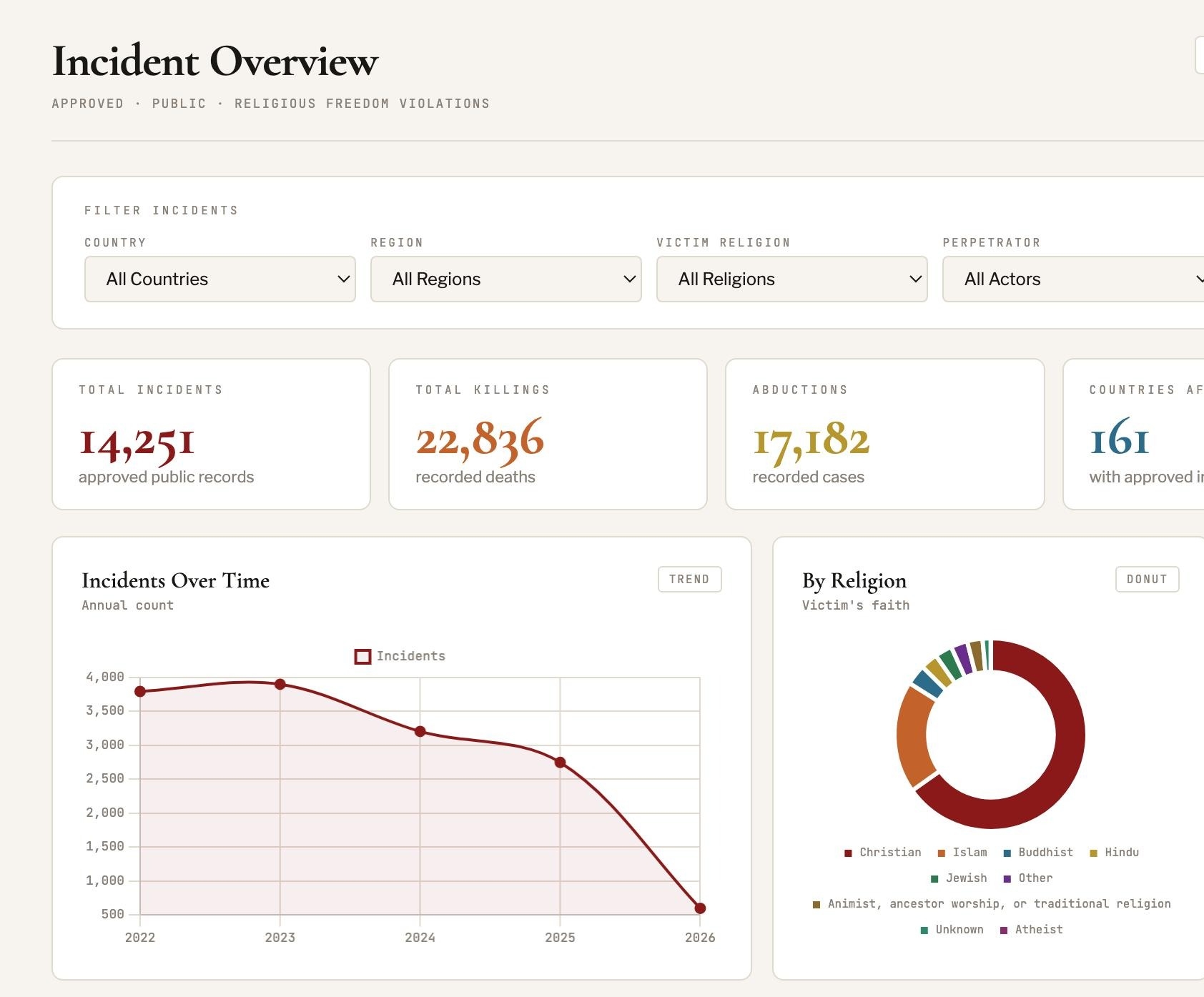Toggle the Incidents legend in line chart

tap(400, 656)
